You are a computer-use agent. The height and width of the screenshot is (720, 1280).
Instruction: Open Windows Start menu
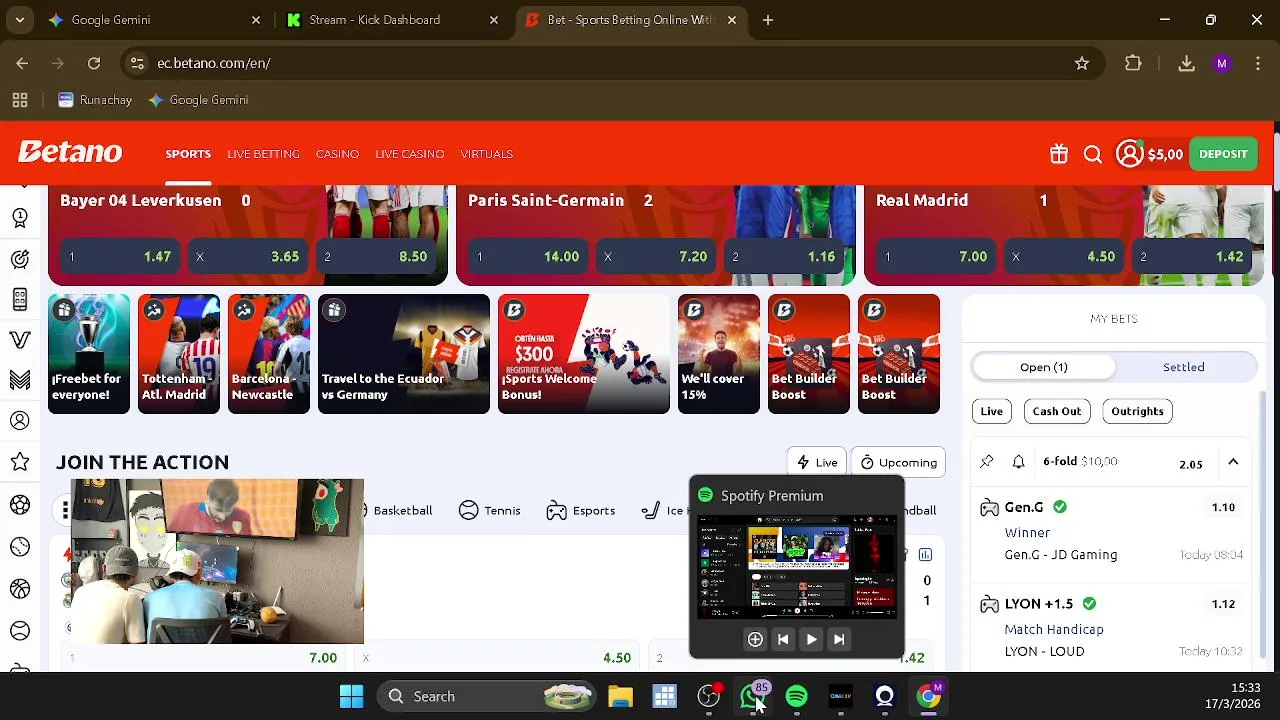[x=351, y=696]
